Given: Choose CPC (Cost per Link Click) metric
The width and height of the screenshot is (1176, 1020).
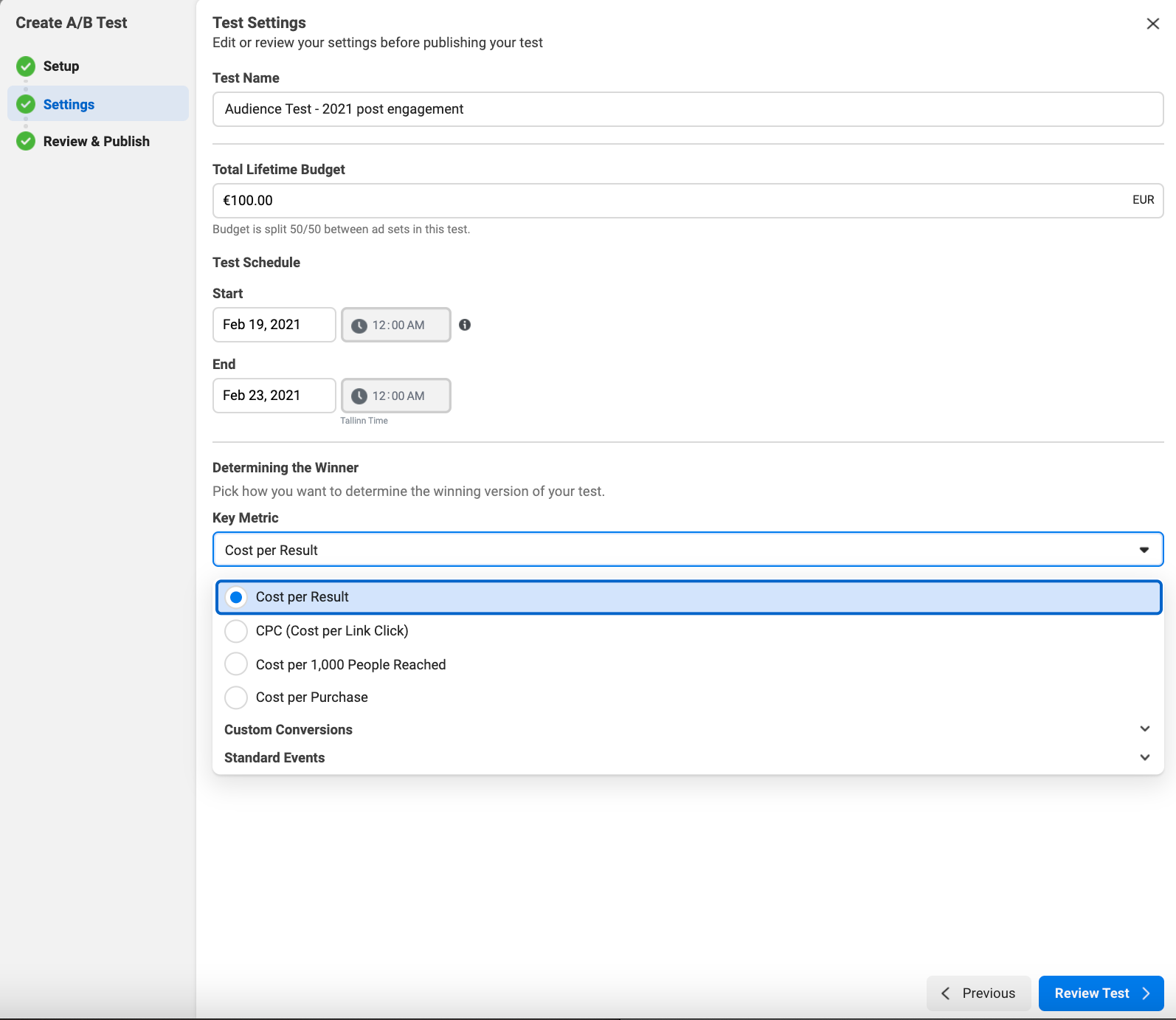Looking at the screenshot, I should pyautogui.click(x=236, y=631).
